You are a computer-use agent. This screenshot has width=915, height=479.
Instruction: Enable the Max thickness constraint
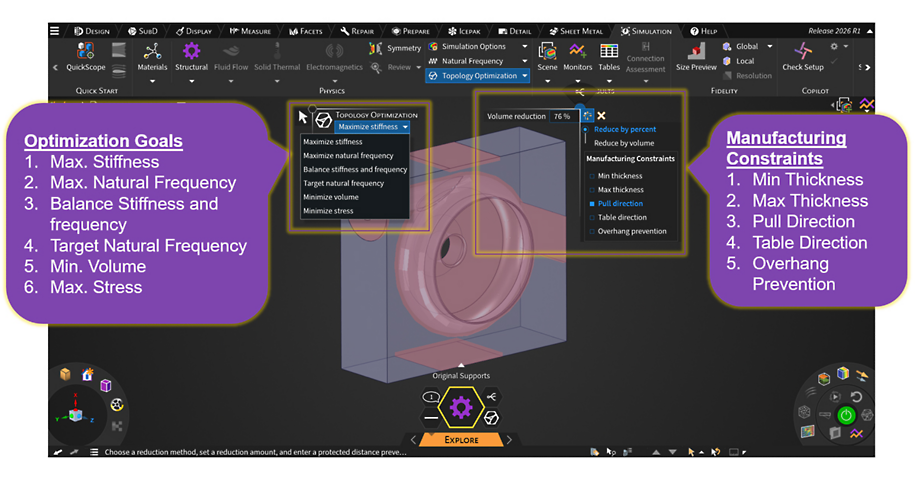592,190
